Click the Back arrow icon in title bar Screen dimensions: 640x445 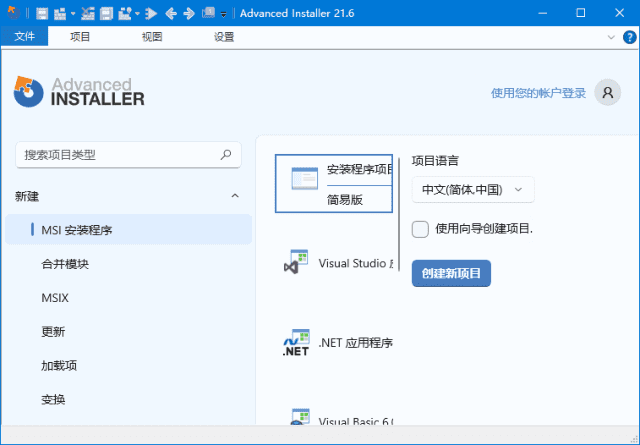[x=171, y=13]
